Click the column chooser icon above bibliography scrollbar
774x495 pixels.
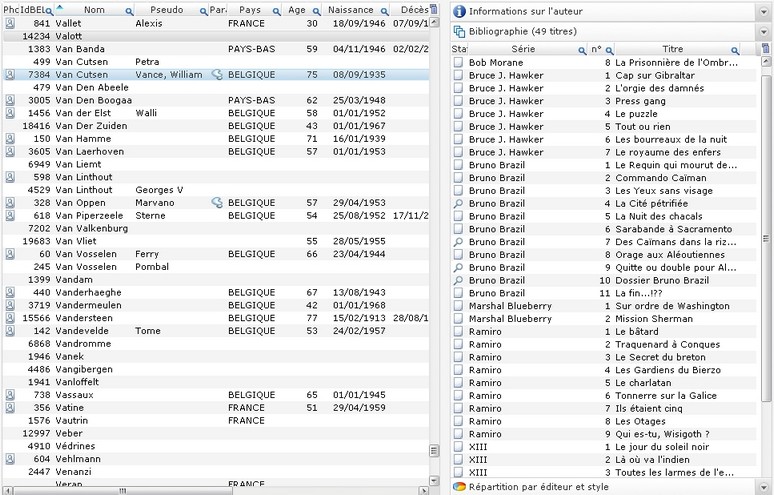tap(766, 49)
